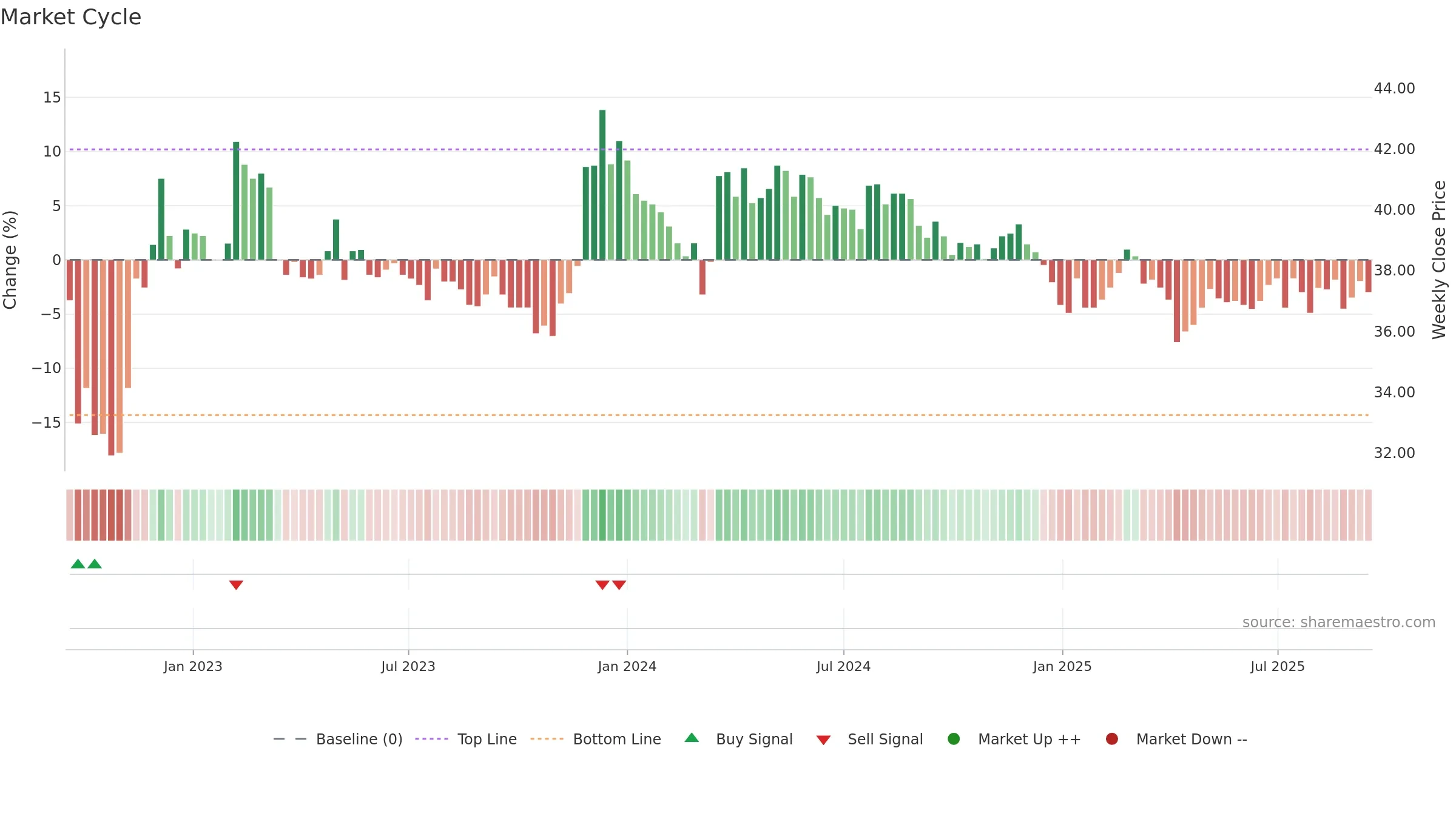Image resolution: width=1456 pixels, height=819 pixels.
Task: Click the orange dotted Bottom Line
Action: tap(719, 415)
